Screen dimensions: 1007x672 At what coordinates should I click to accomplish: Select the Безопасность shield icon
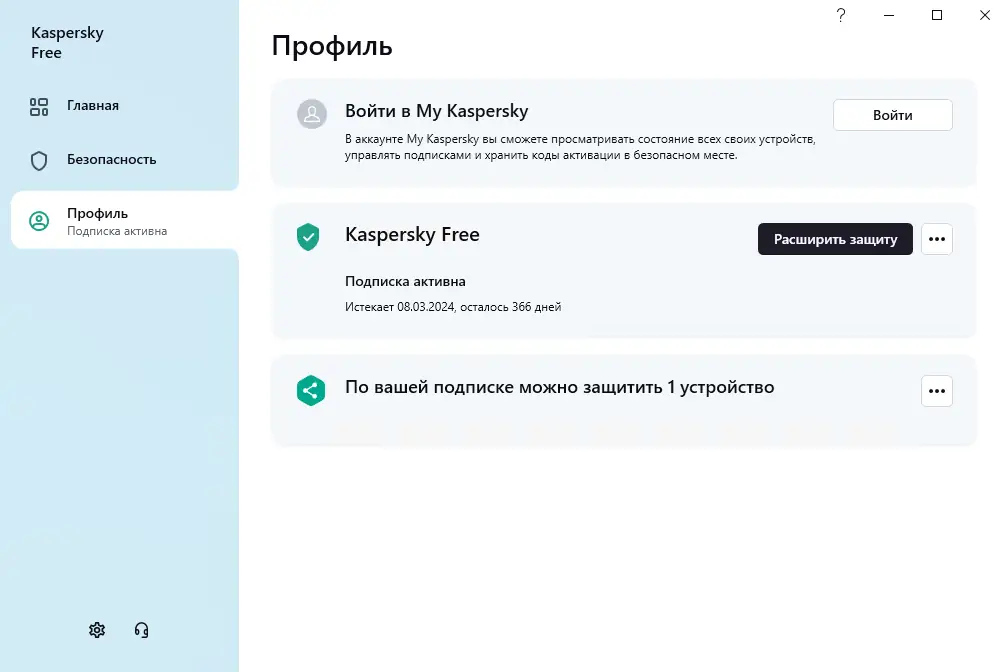[41, 159]
